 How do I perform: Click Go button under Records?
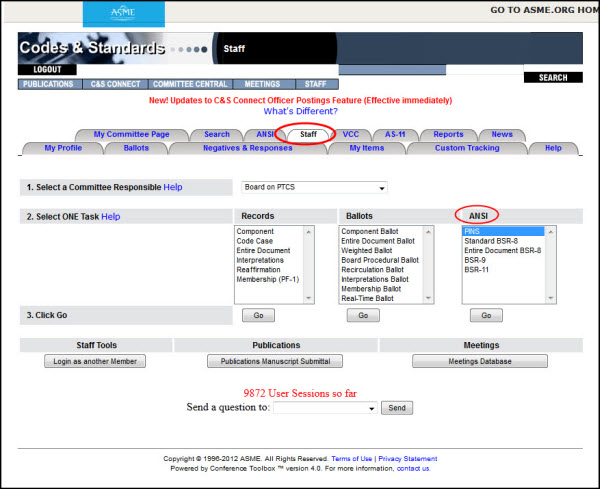[258, 315]
